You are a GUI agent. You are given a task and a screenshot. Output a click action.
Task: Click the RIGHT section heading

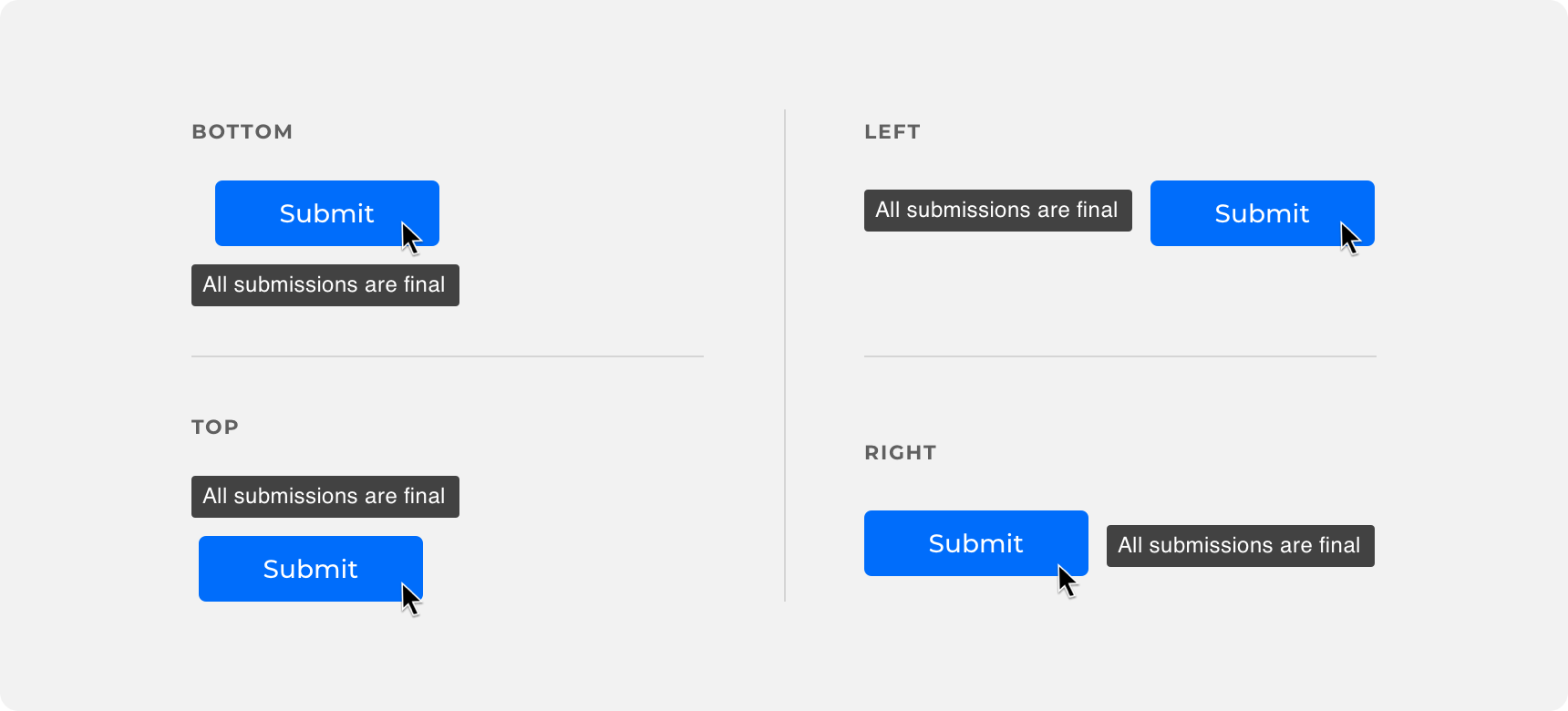click(901, 453)
